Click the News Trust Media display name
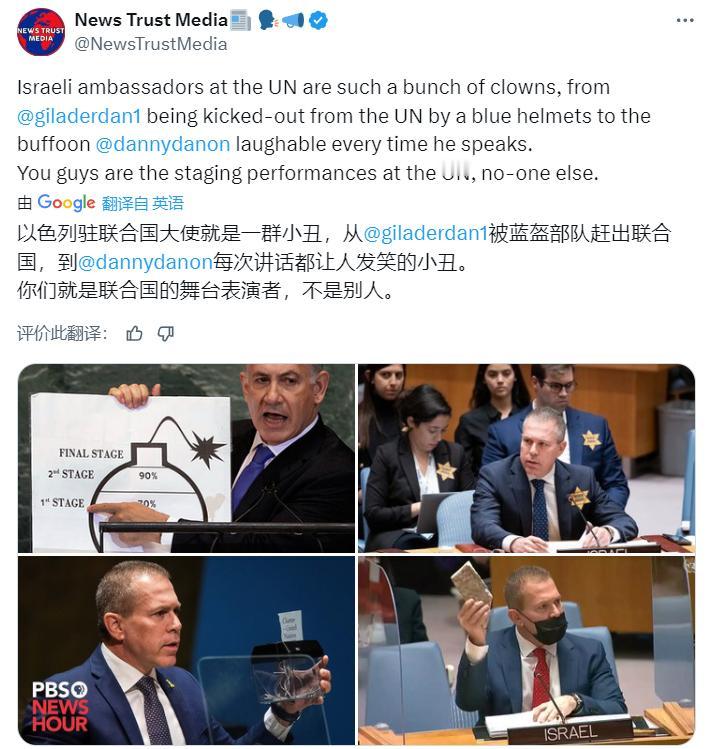Image resolution: width=714 pixels, height=749 pixels. (x=151, y=20)
